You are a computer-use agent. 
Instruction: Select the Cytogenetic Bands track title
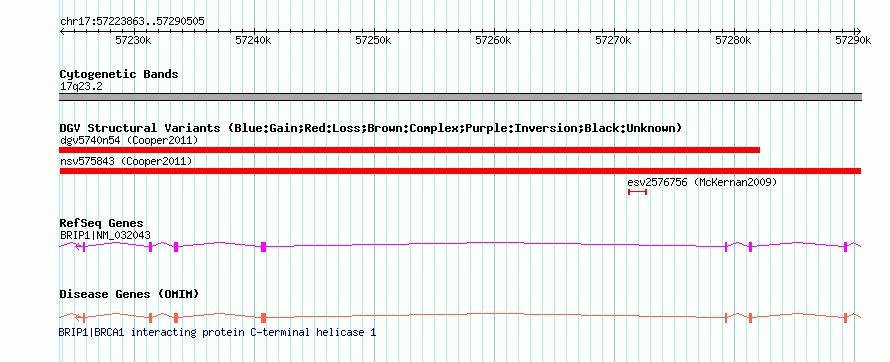click(119, 74)
